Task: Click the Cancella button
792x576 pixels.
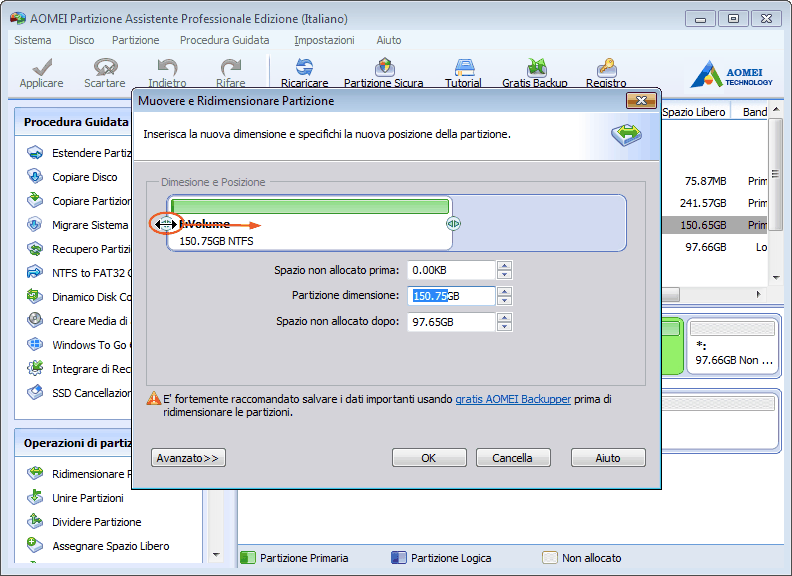Action: [x=513, y=458]
